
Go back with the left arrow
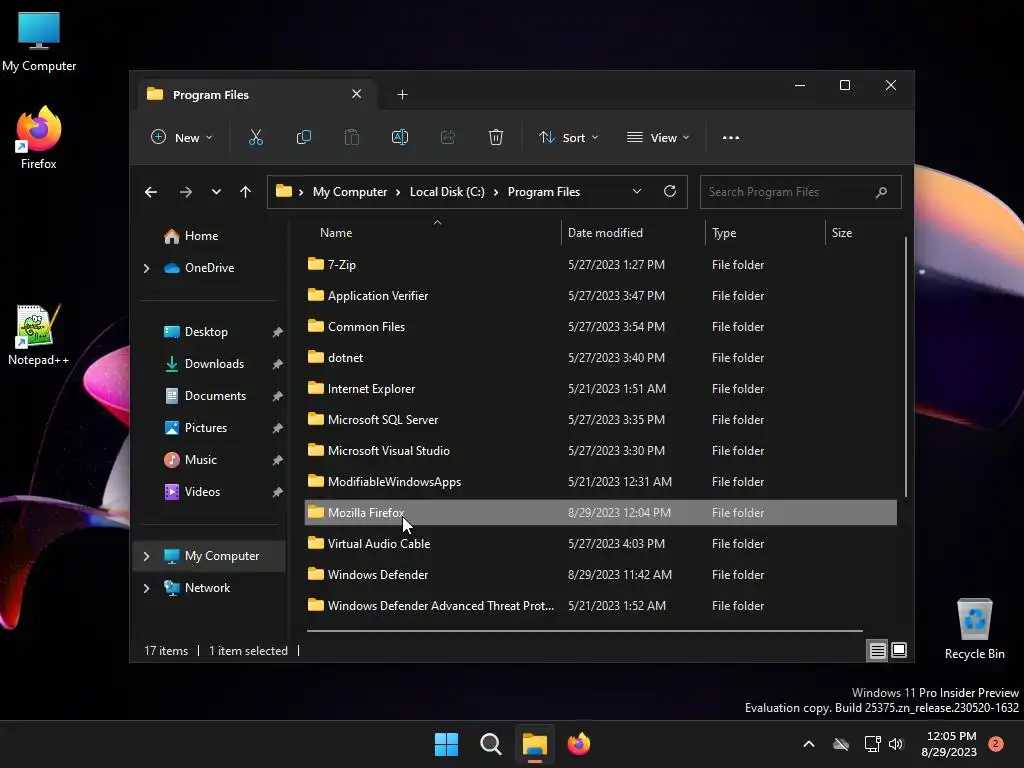click(151, 192)
